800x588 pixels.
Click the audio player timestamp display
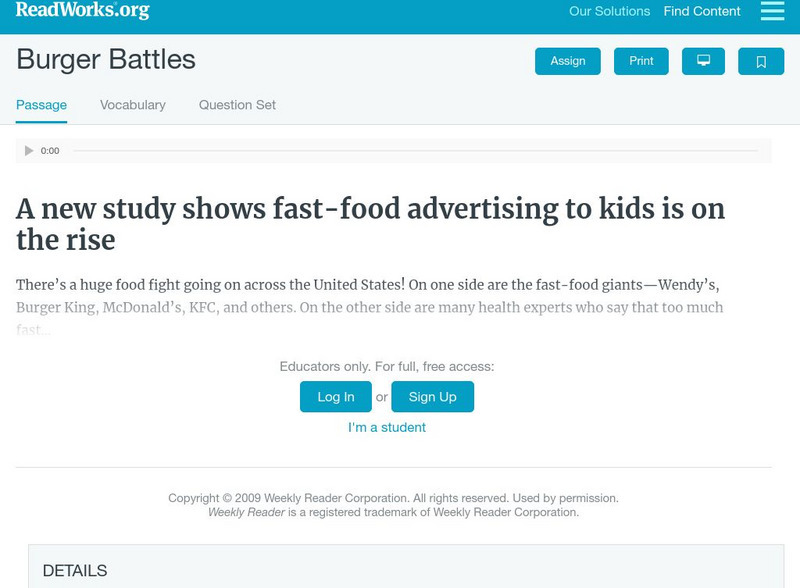pos(47,151)
